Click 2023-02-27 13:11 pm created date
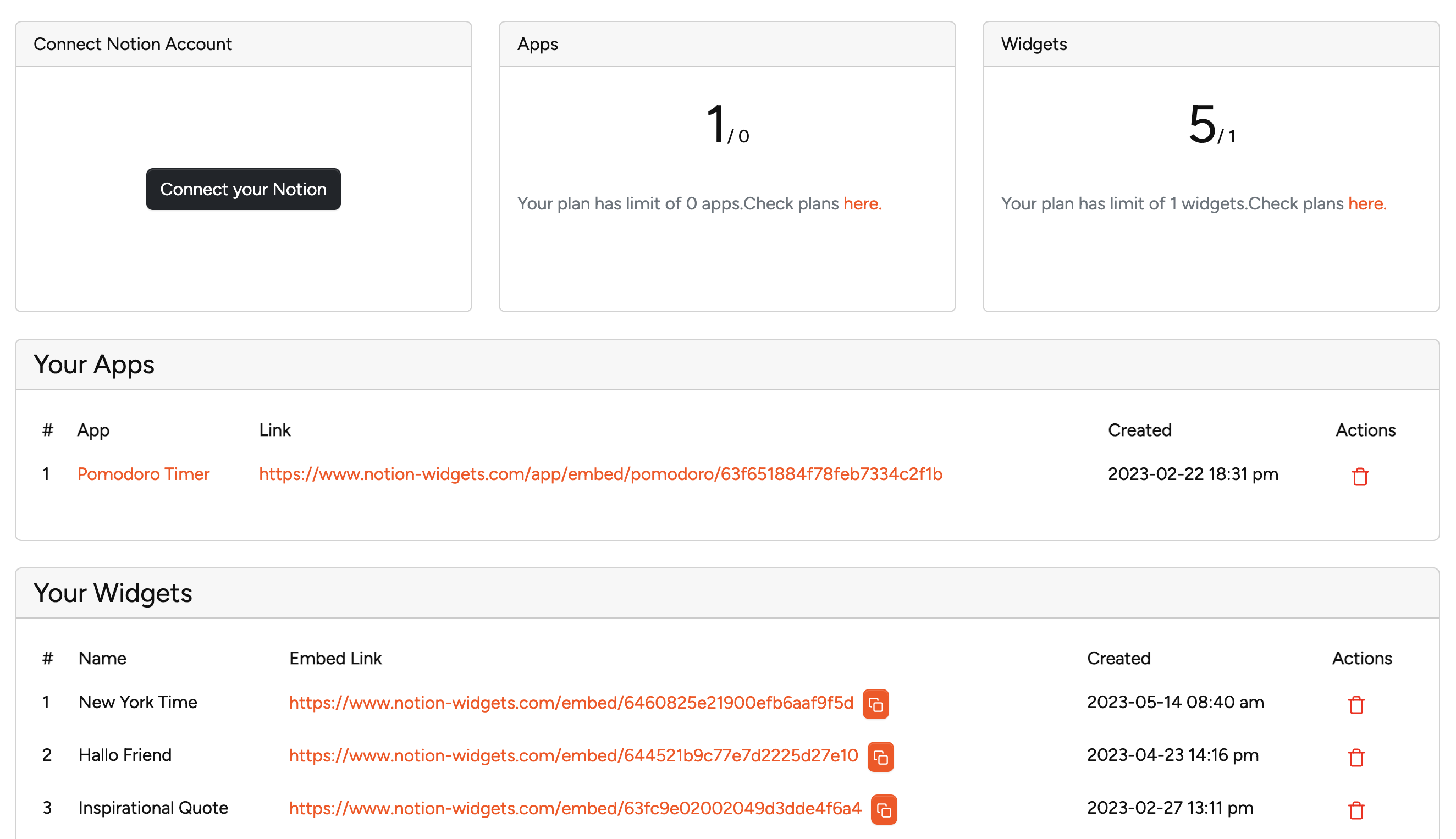1456x839 pixels. (x=1170, y=808)
